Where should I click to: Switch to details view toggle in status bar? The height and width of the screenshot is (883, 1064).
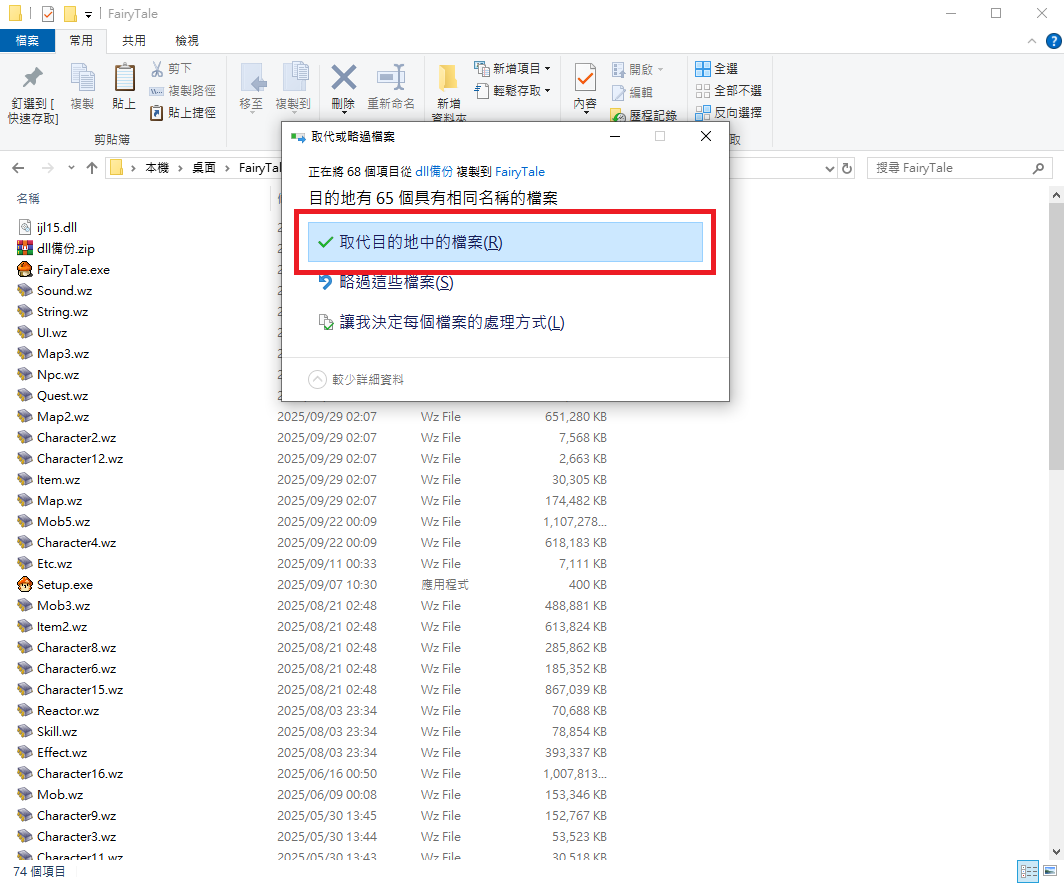pyautogui.click(x=1027, y=871)
